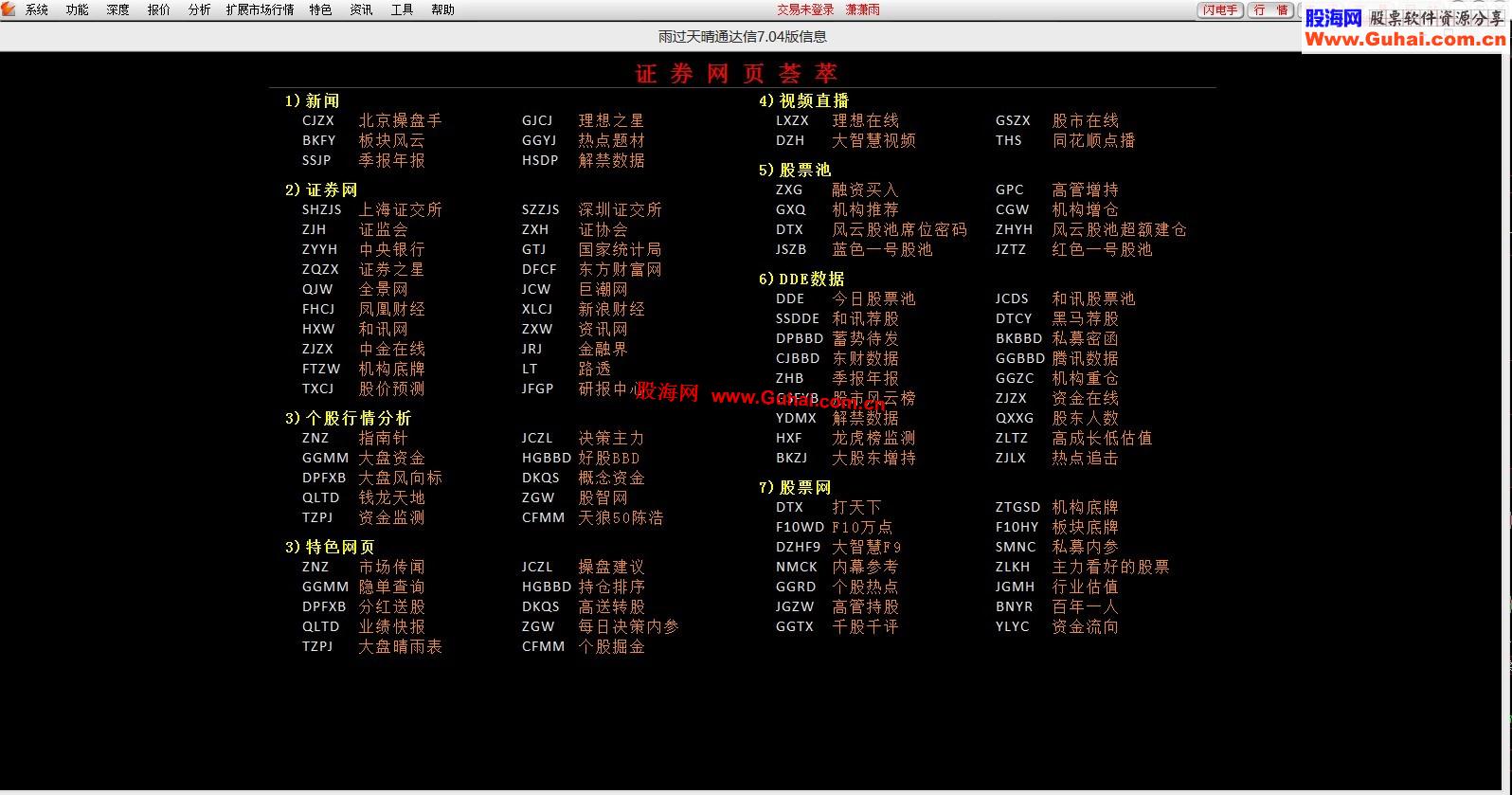Open the 融资买入 link
1512x795 pixels.
pyautogui.click(x=866, y=190)
